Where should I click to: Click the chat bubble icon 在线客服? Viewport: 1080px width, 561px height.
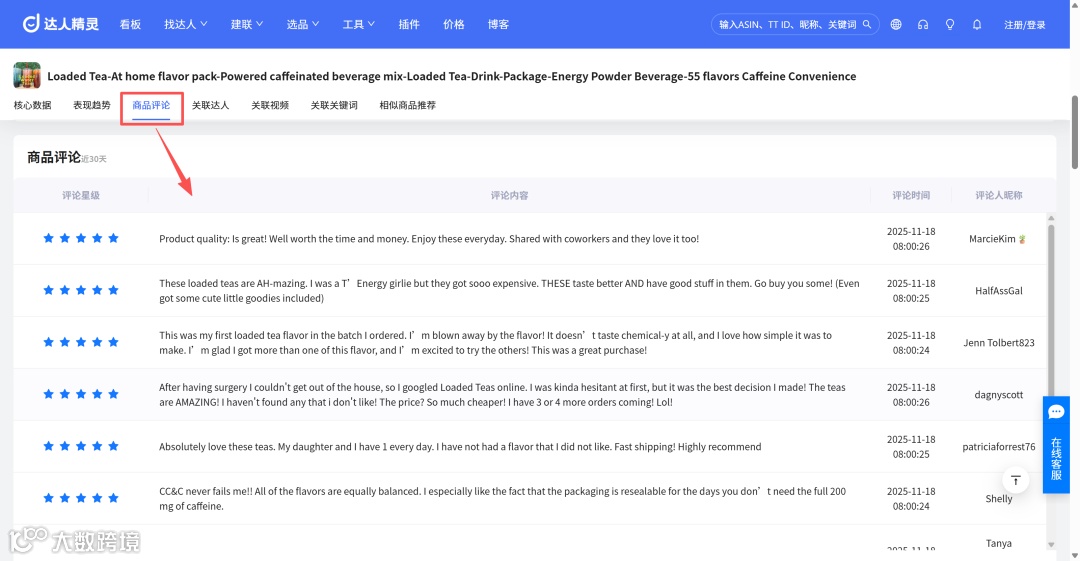pyautogui.click(x=1056, y=412)
